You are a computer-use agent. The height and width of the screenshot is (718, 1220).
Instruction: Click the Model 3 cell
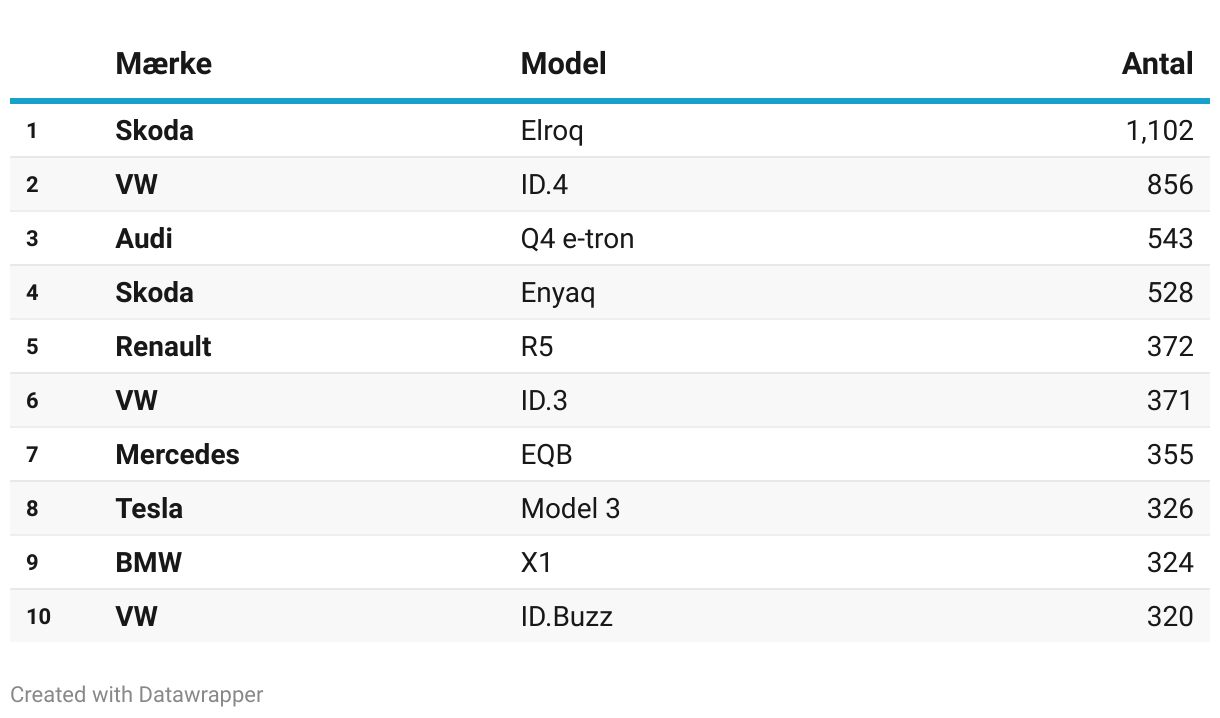click(x=570, y=509)
